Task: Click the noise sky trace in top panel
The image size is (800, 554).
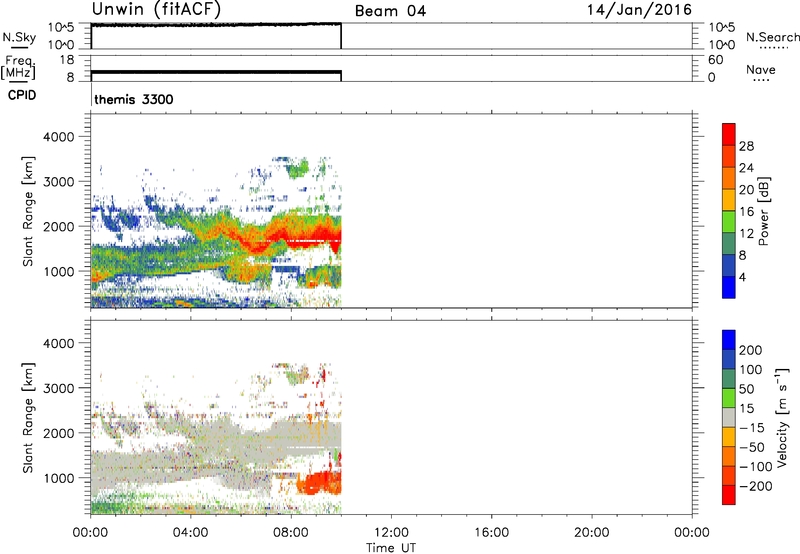Action: 216,24
